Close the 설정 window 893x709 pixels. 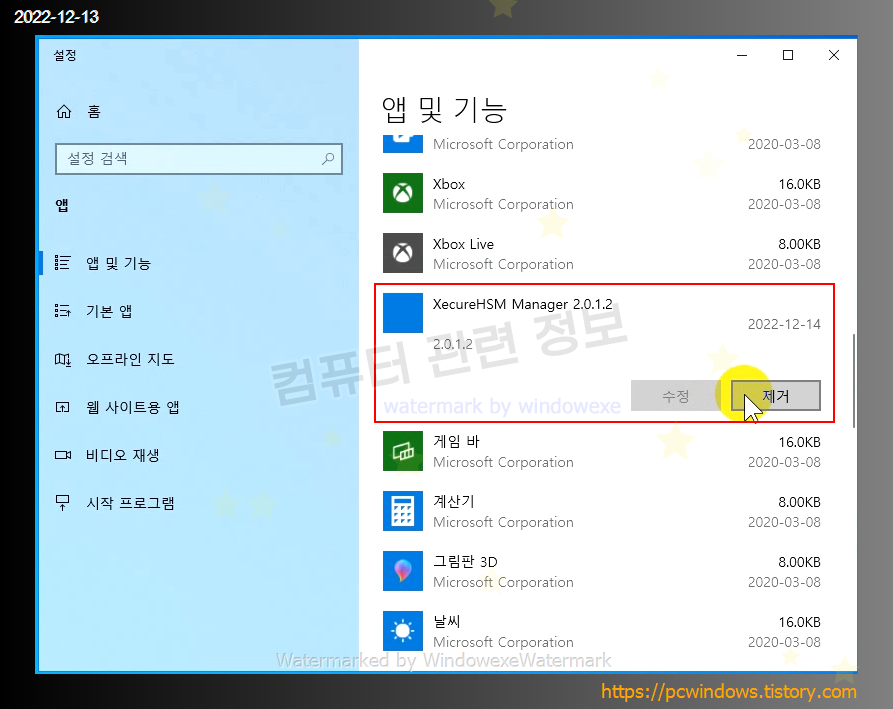click(834, 55)
